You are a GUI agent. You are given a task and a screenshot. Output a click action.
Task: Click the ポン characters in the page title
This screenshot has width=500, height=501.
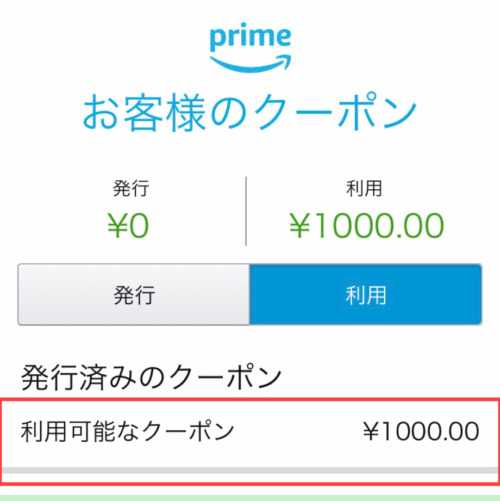(x=377, y=111)
